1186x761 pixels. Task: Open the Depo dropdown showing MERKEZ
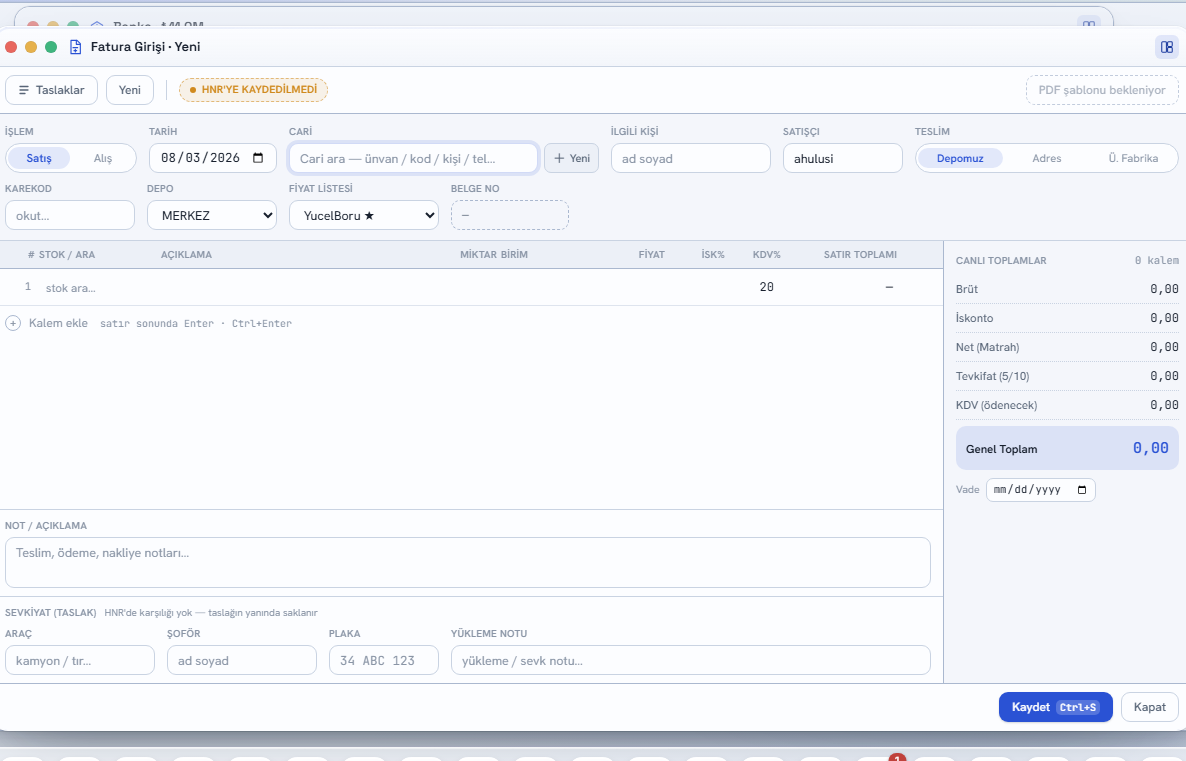(212, 216)
